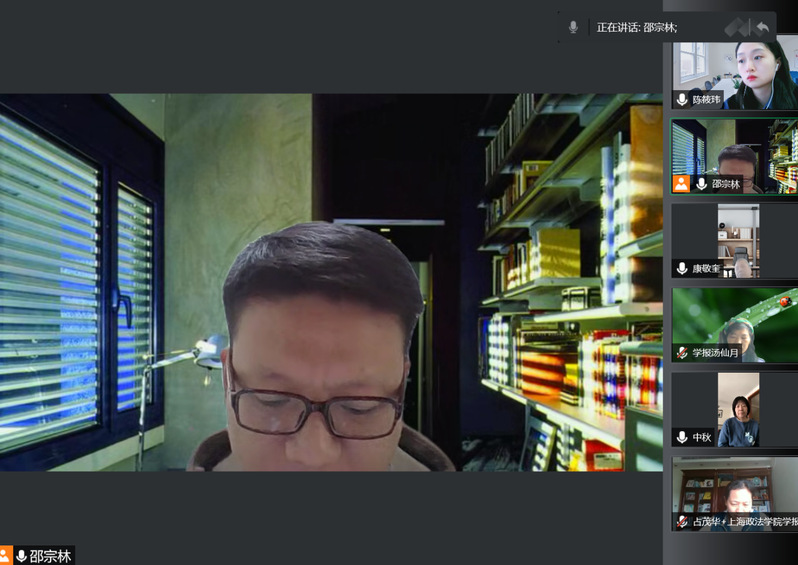
Task: Click the microphone icon in the speaking bar
Action: pos(573,27)
